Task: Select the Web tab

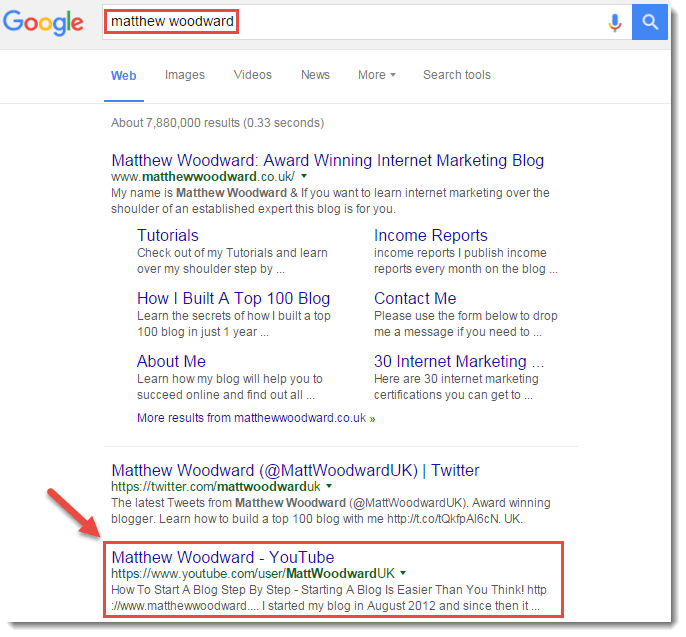Action: click(x=123, y=76)
